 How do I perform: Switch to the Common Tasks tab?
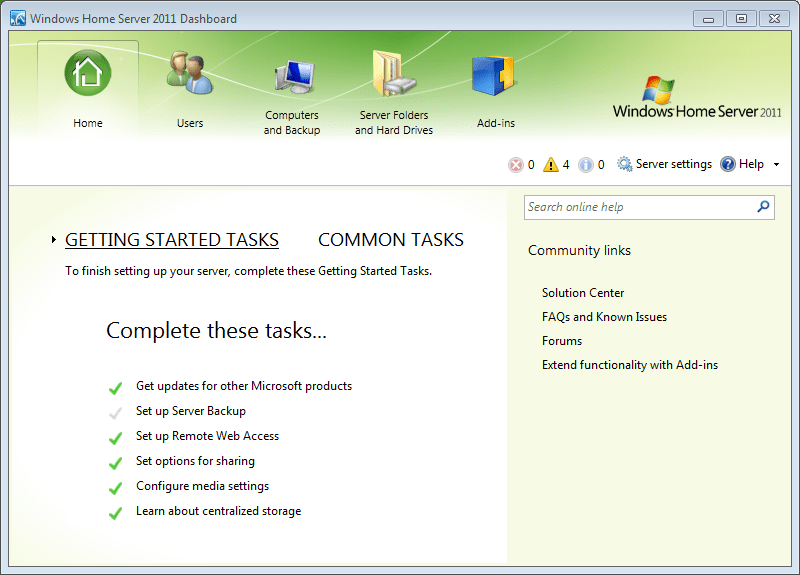[391, 240]
